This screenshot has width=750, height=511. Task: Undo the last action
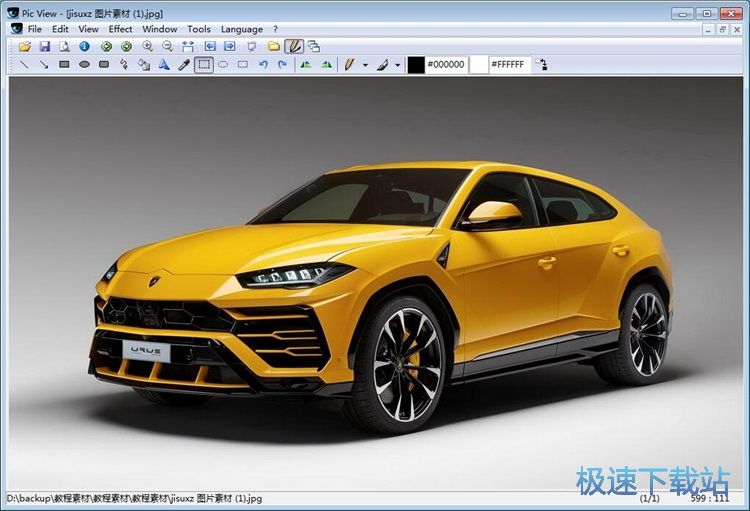click(263, 64)
